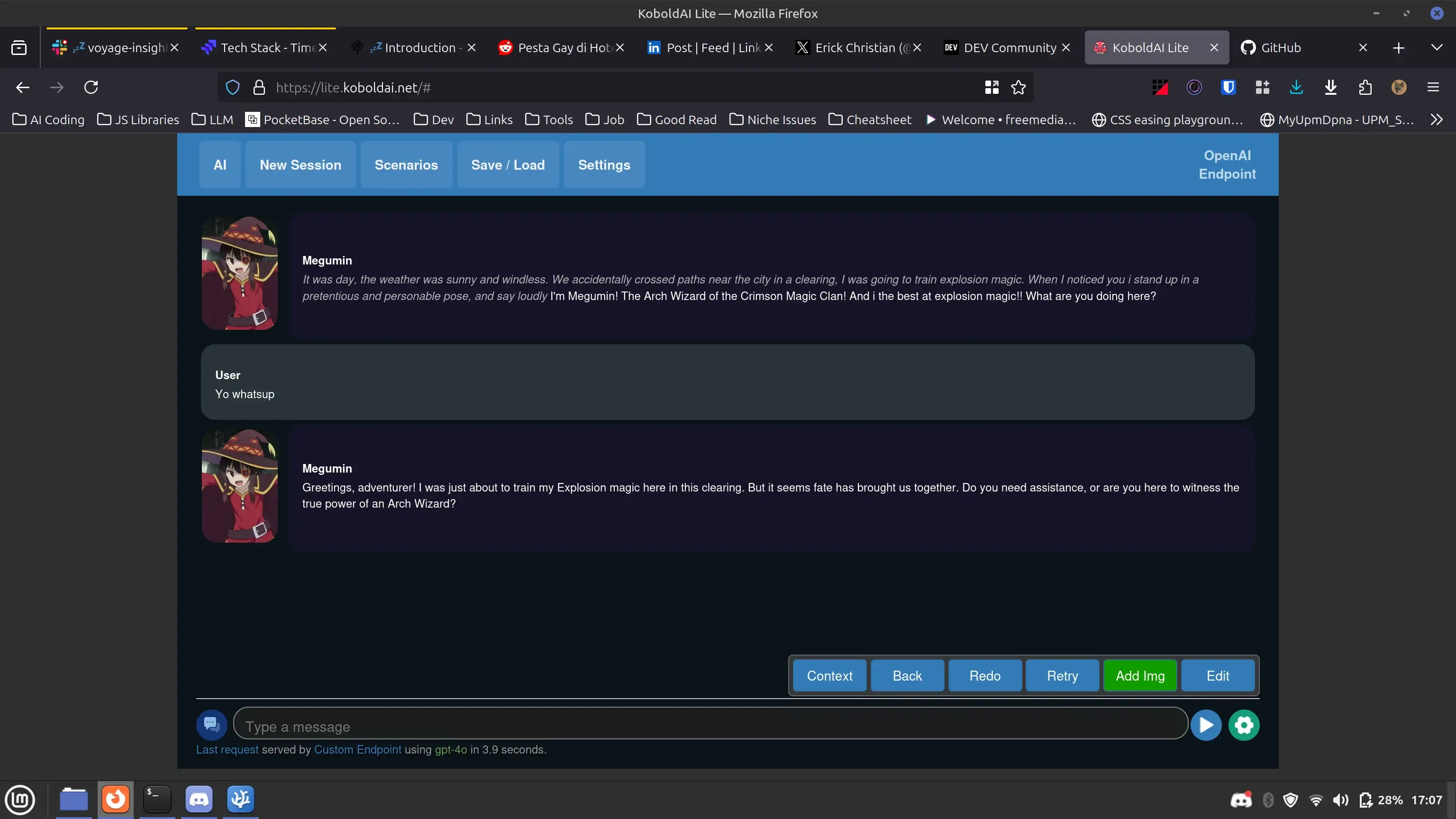Screen dimensions: 1456x819
Task: Click the Retry button
Action: pyautogui.click(x=1062, y=676)
